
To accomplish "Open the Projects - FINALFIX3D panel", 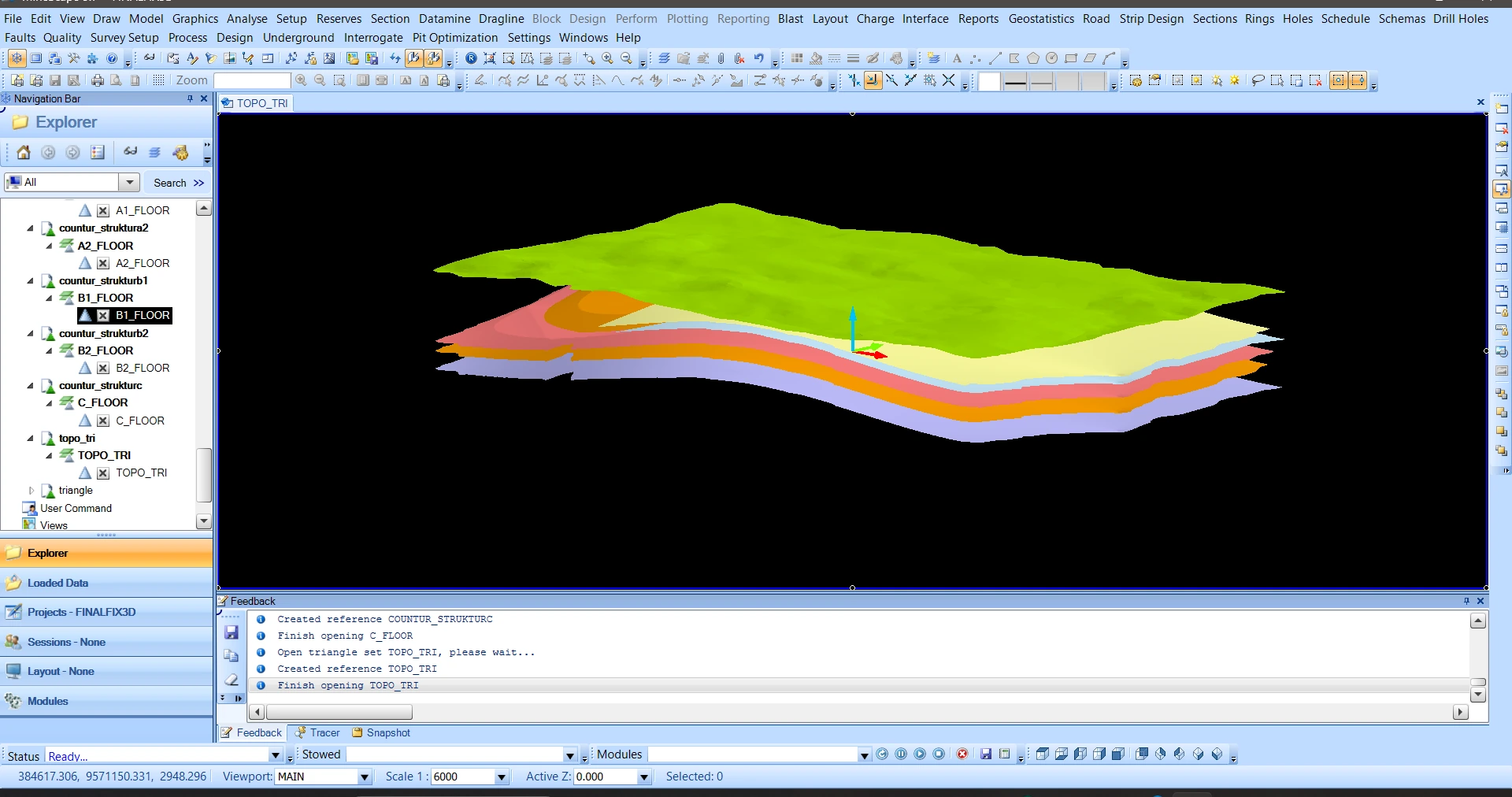I will (106, 613).
